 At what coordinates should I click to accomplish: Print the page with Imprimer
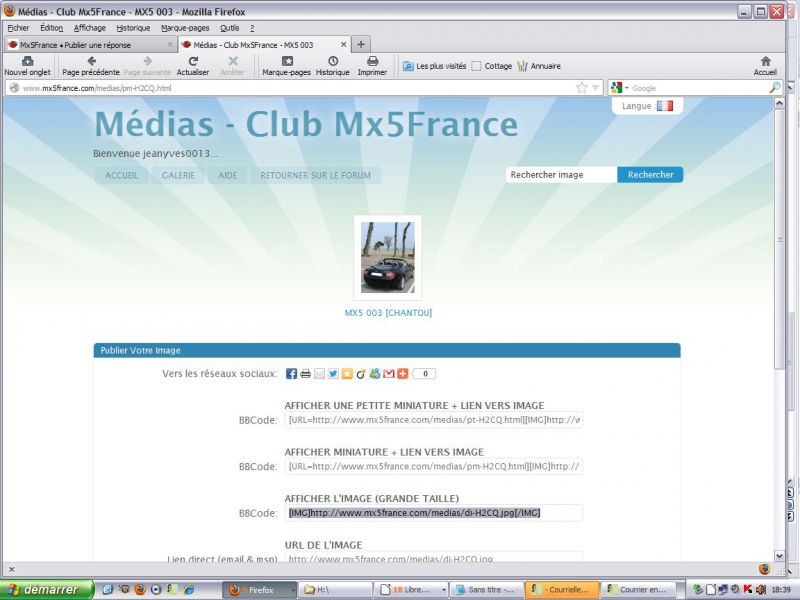click(372, 66)
